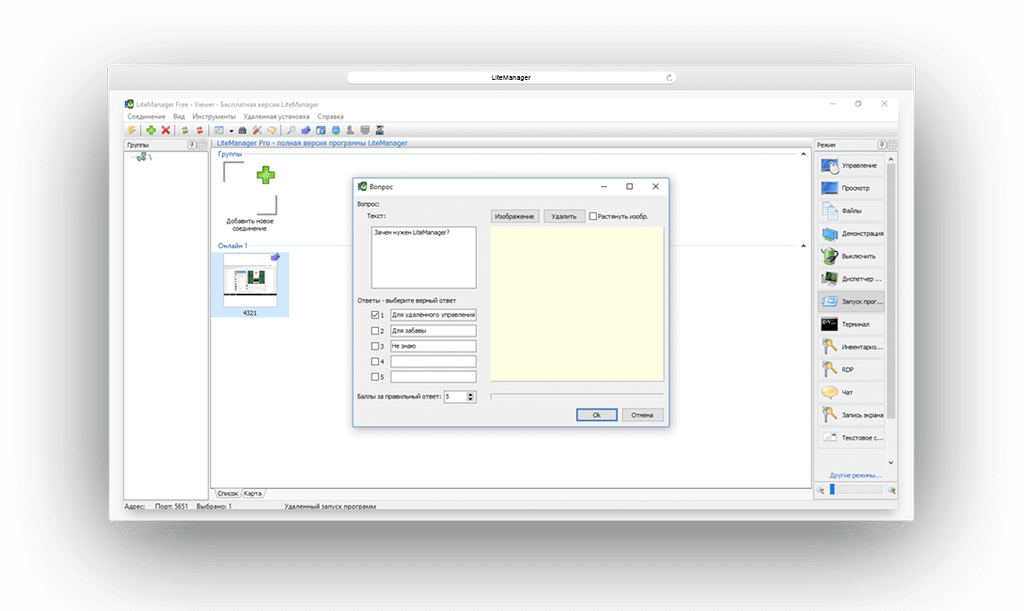Select the 4321 computer thumbnail
This screenshot has width=1024, height=611.
[x=250, y=285]
